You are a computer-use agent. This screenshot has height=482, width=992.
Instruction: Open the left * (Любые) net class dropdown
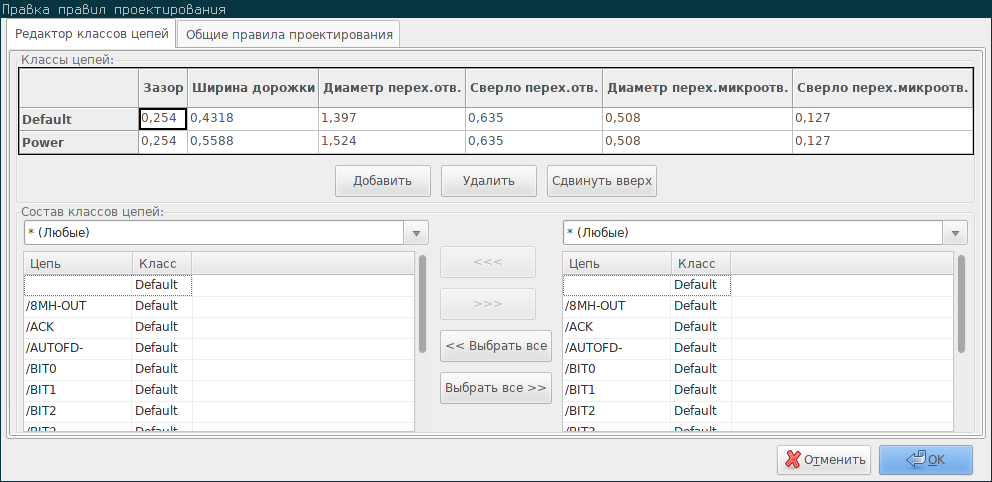[226, 233]
